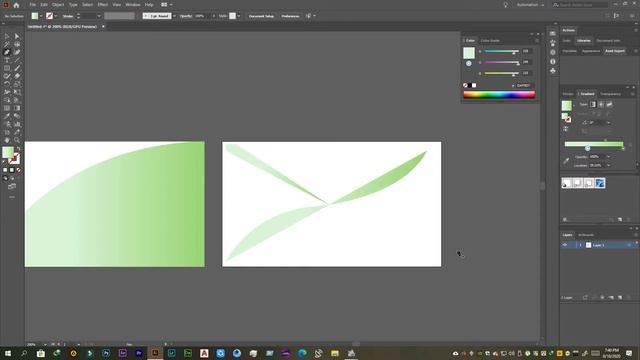This screenshot has width=640, height=360.
Task: Select Layer 1 row in Layers panel
Action: (x=599, y=245)
